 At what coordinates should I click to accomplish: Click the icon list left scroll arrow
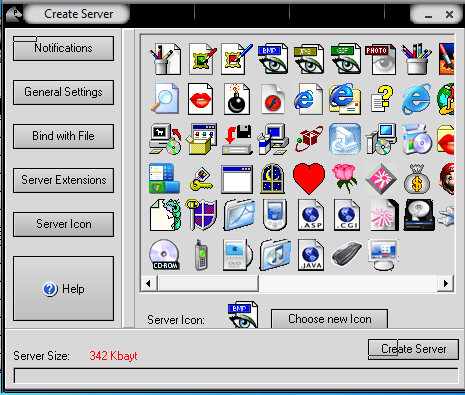pos(149,284)
